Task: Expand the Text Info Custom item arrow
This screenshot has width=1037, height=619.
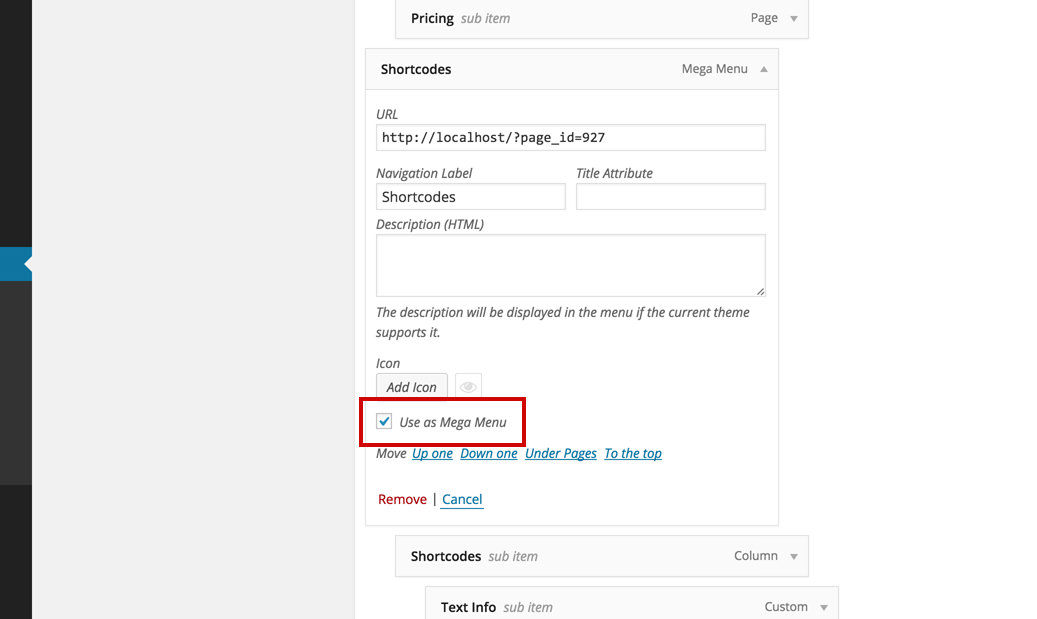Action: [824, 607]
